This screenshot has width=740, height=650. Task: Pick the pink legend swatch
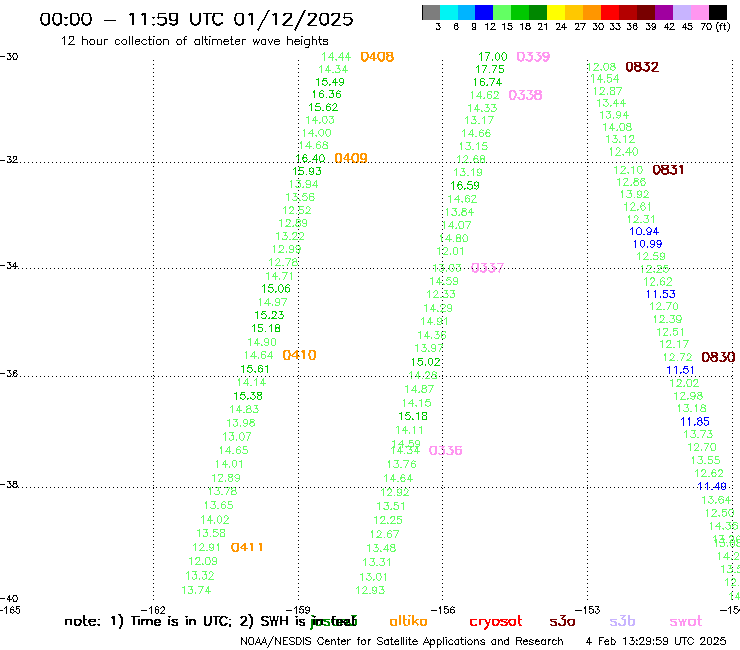tap(700, 12)
